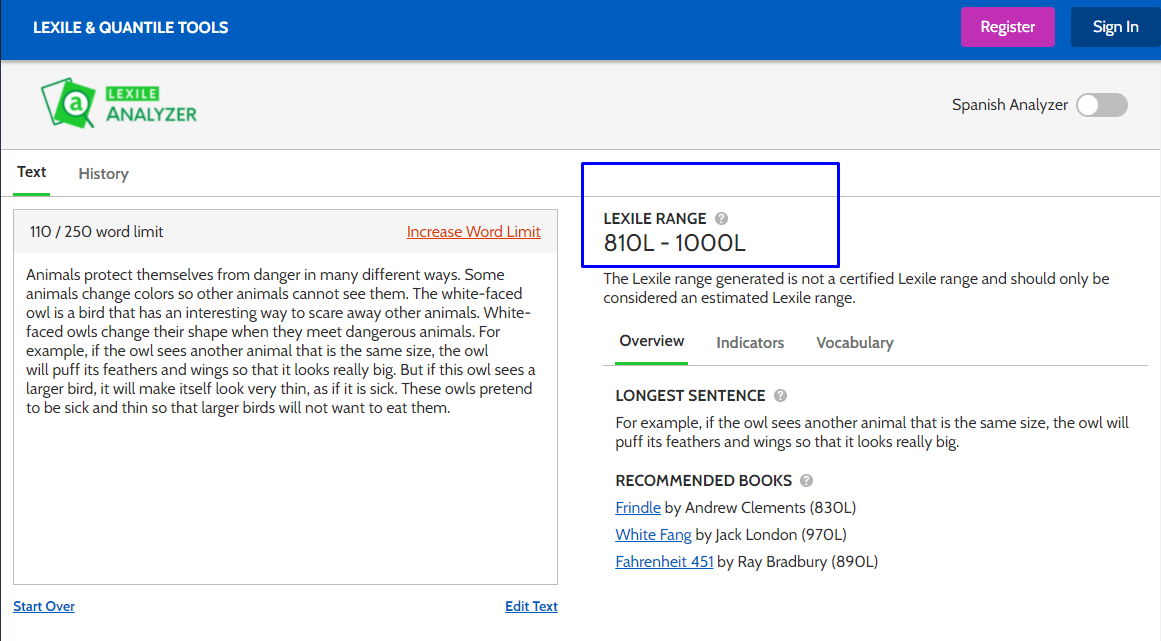Image resolution: width=1161 pixels, height=641 pixels.
Task: Open the Indicators tab
Action: [750, 343]
